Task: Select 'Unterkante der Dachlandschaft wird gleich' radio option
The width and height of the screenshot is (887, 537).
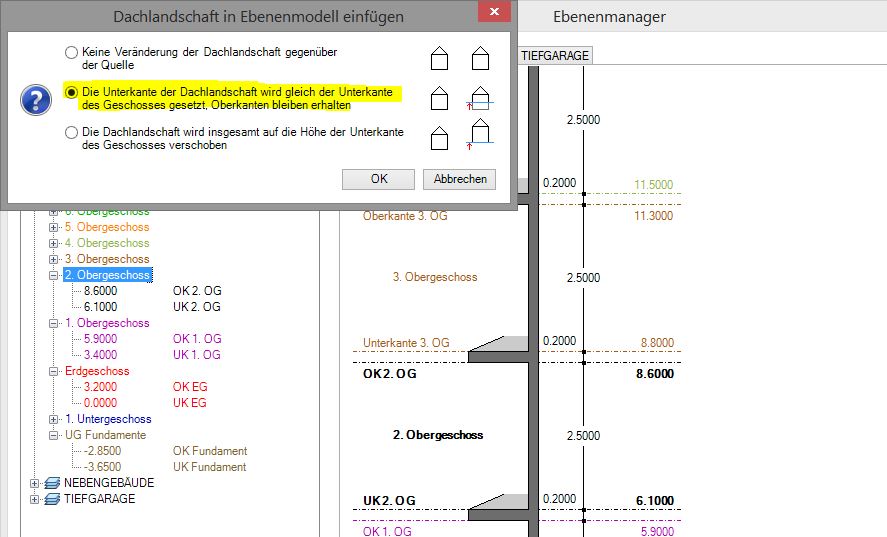Action: pos(70,92)
